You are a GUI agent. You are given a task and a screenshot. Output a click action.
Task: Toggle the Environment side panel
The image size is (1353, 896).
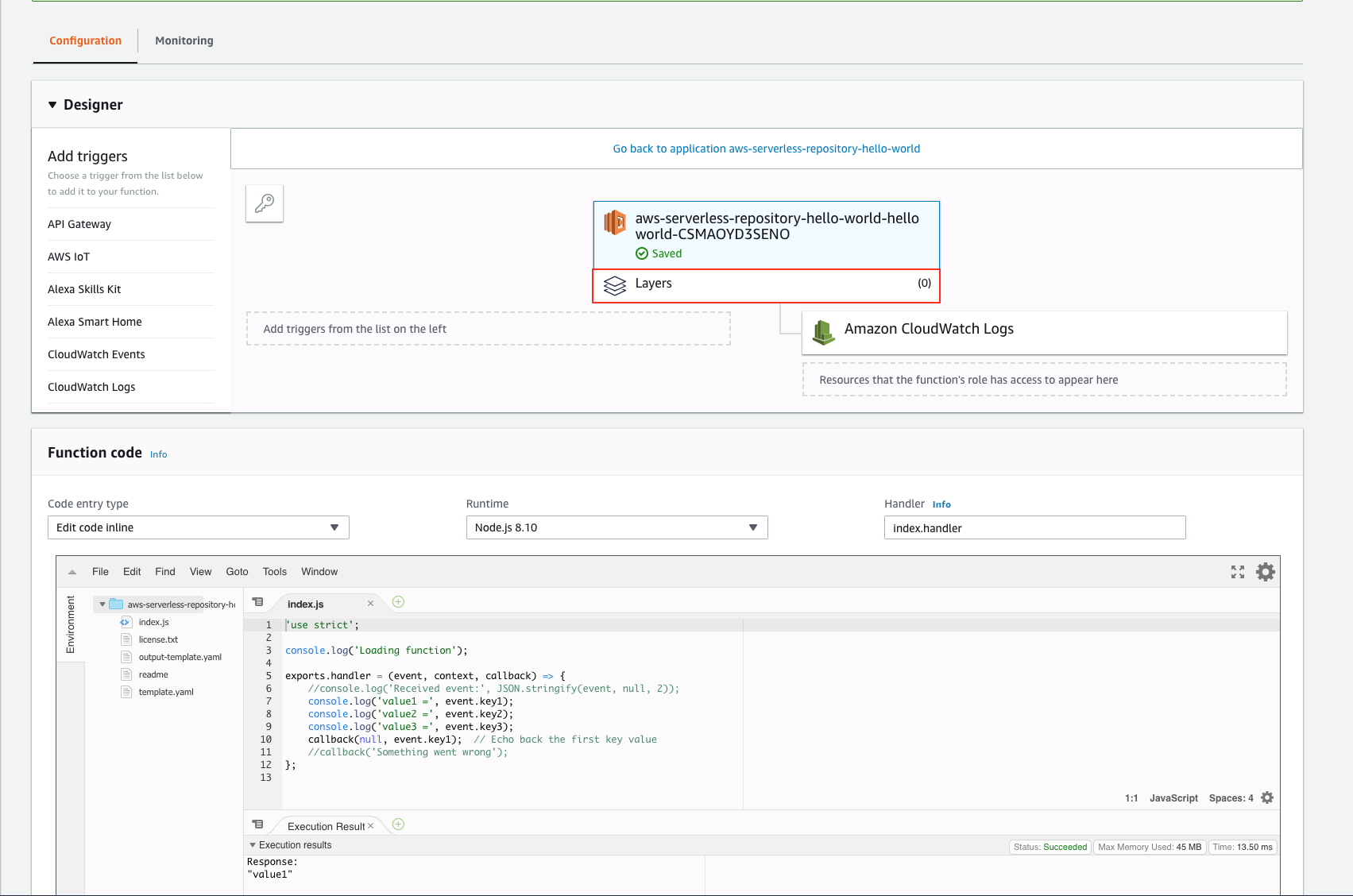pyautogui.click(x=71, y=624)
